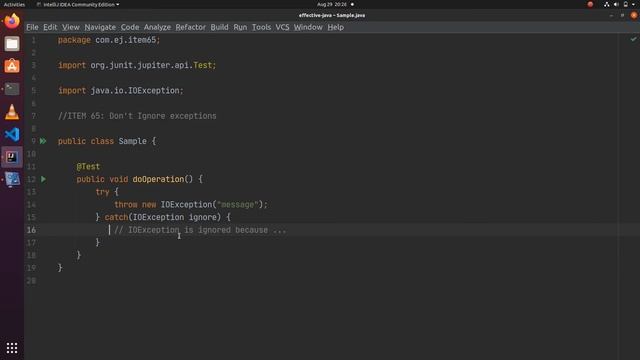
Task: Click Activities in the top bar
Action: (14, 4)
